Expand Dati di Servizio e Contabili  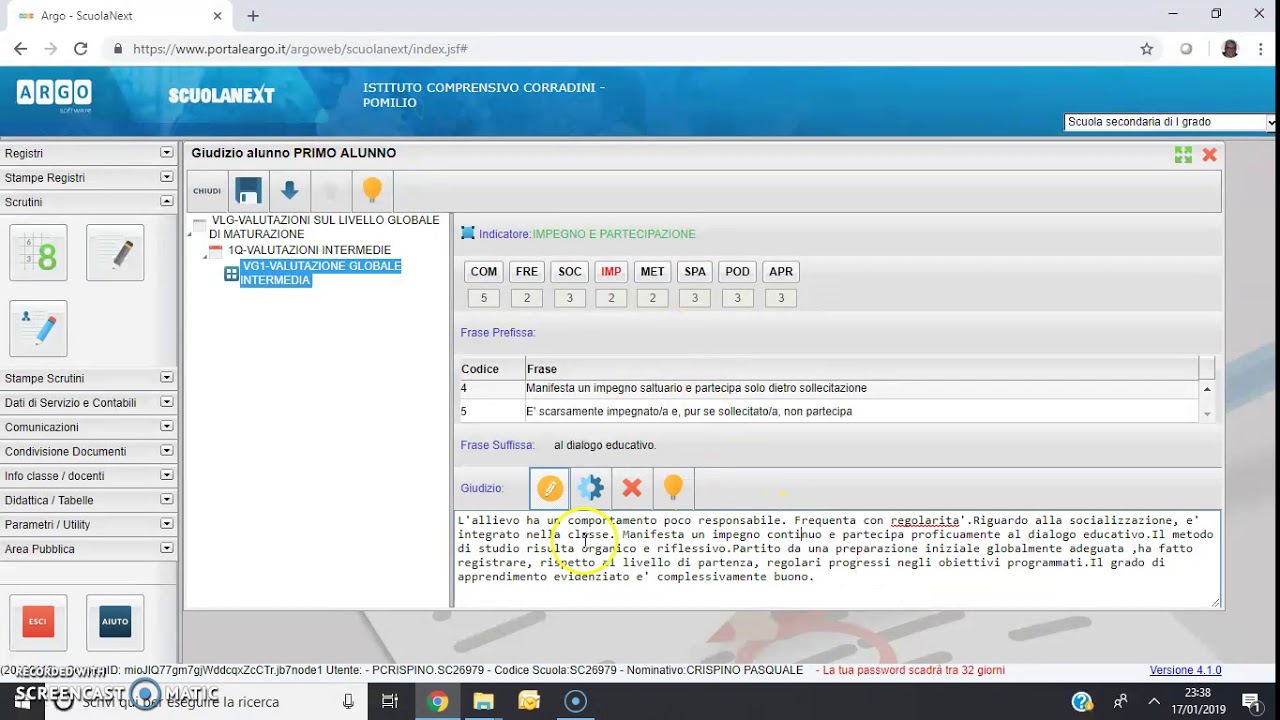166,402
